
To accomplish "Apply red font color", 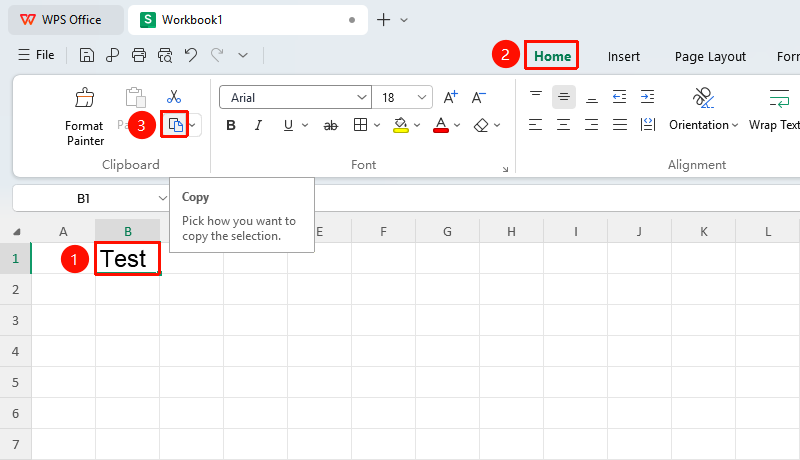I will point(441,125).
